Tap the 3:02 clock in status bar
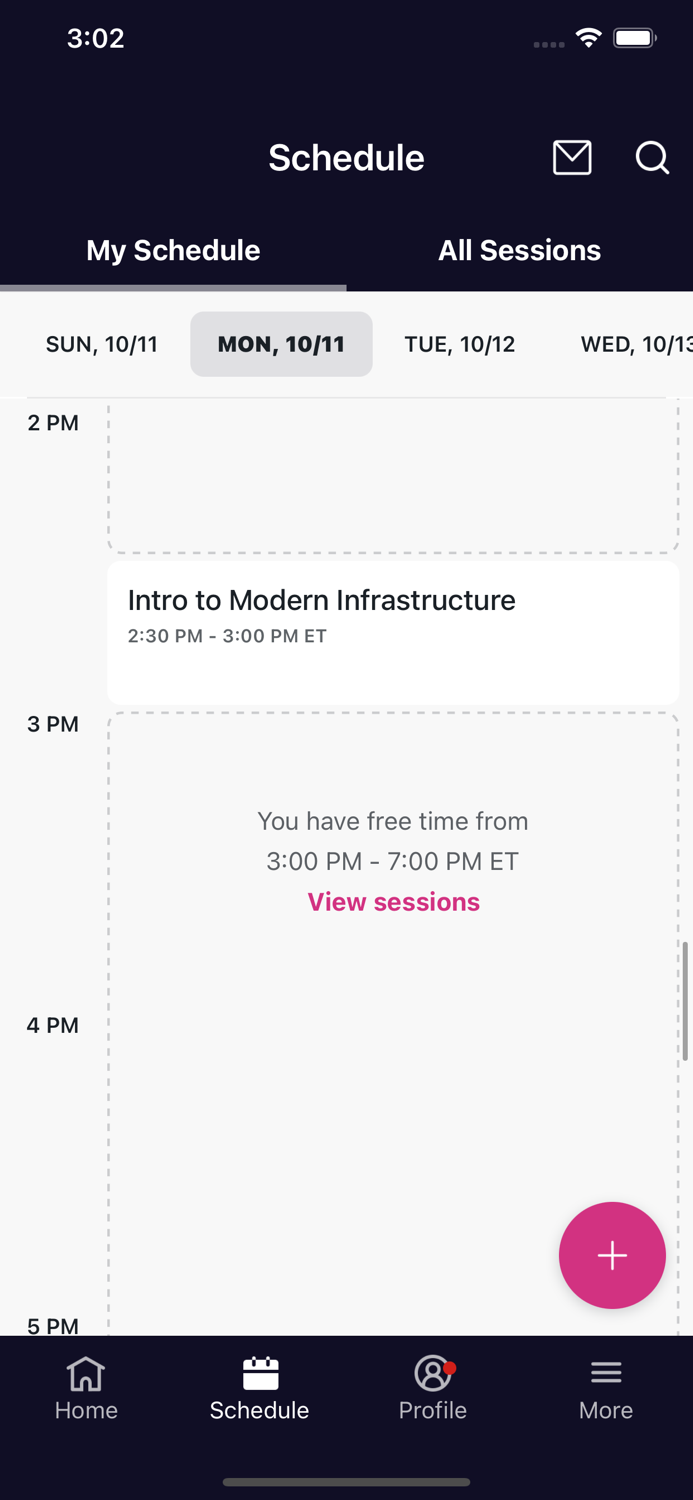The width and height of the screenshot is (693, 1500). click(x=96, y=38)
